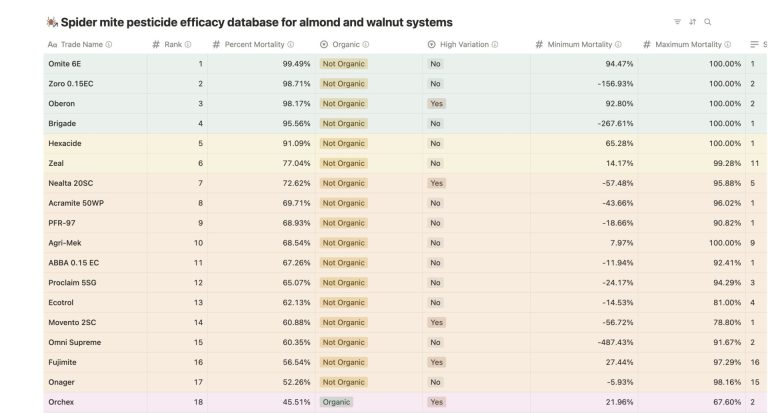This screenshot has height=413, width=768.
Task: Click info icon next to Trade Name
Action: [109, 45]
